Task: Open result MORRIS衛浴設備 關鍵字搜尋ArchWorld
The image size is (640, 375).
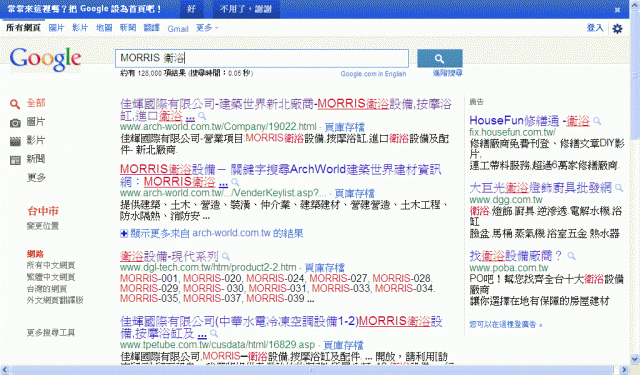Action: (x=280, y=175)
